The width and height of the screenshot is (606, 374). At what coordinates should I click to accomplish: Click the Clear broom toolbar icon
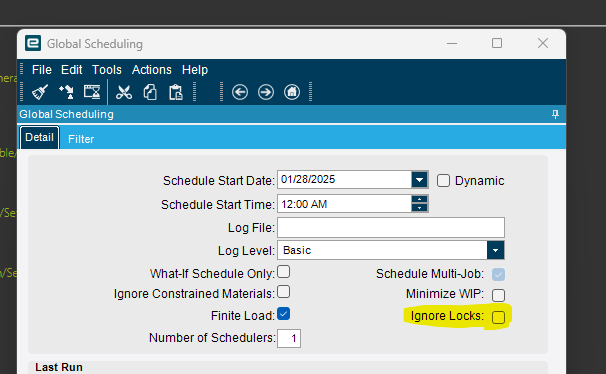(x=40, y=92)
